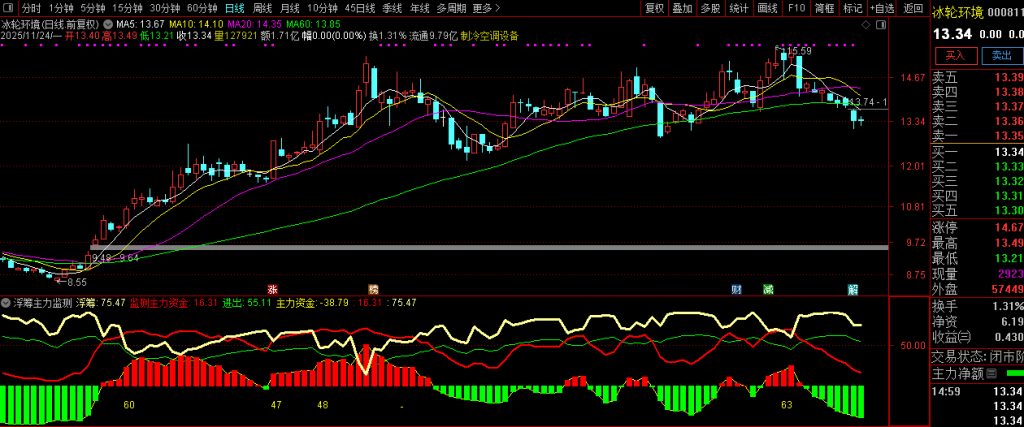
Task: Open the 画线 drawing tools
Action: click(767, 8)
